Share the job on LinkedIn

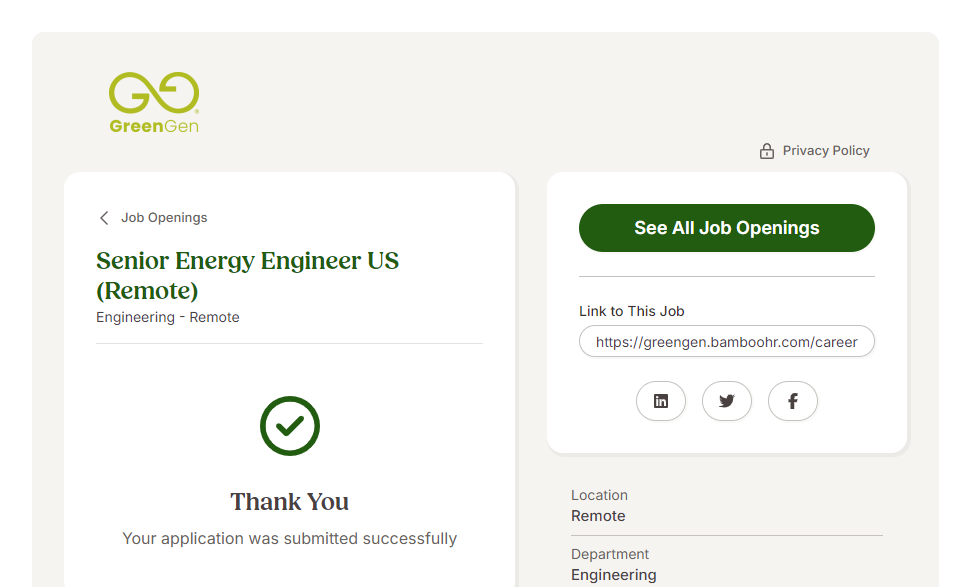pyautogui.click(x=661, y=401)
